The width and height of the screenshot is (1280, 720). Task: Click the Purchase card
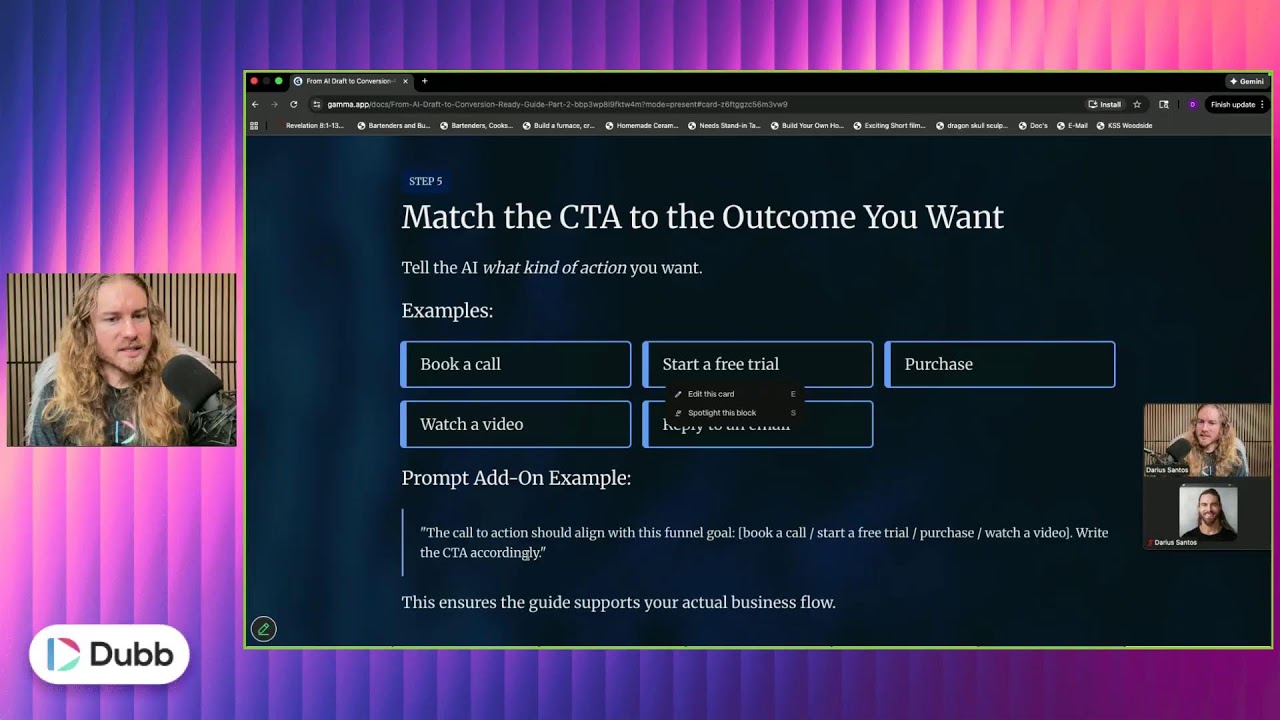[1000, 364]
